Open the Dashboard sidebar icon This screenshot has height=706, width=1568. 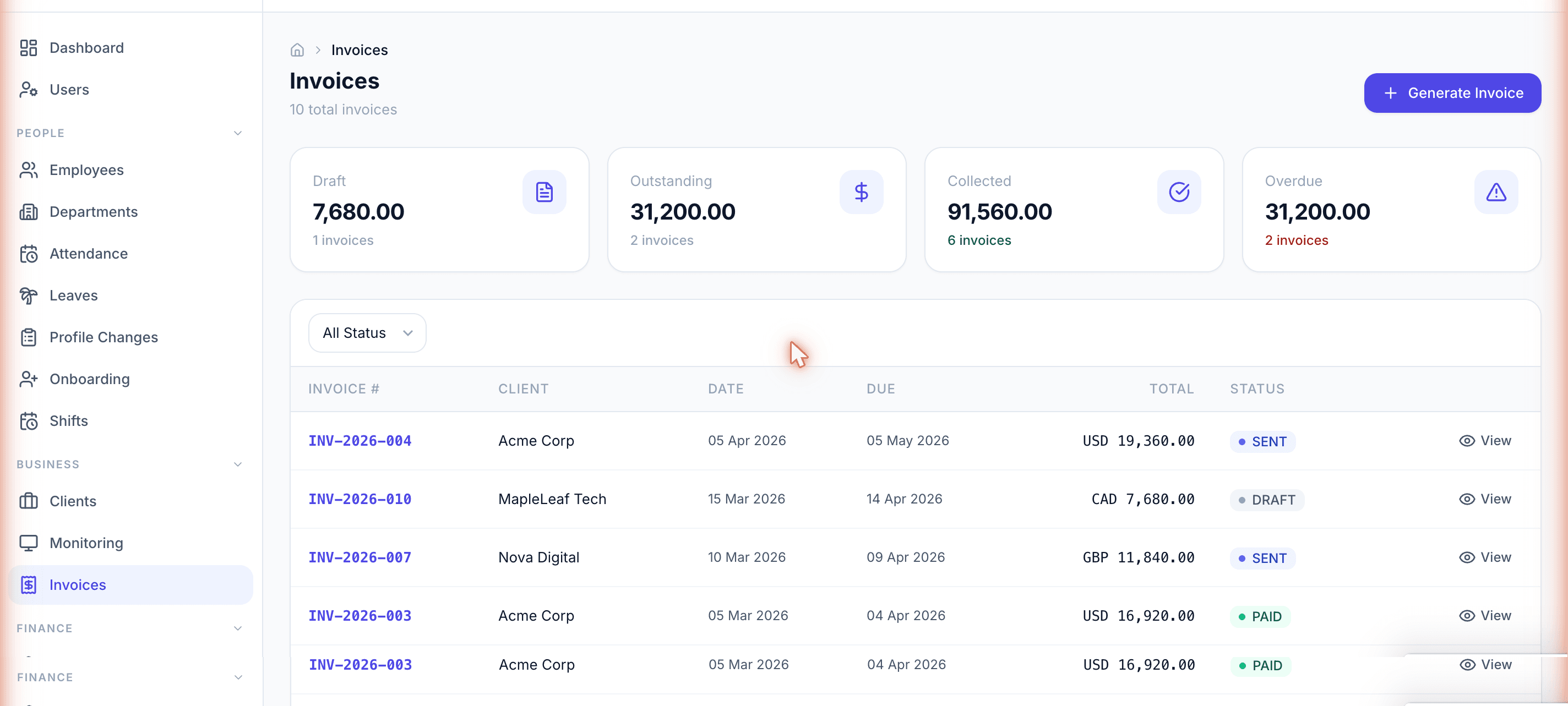pyautogui.click(x=29, y=47)
